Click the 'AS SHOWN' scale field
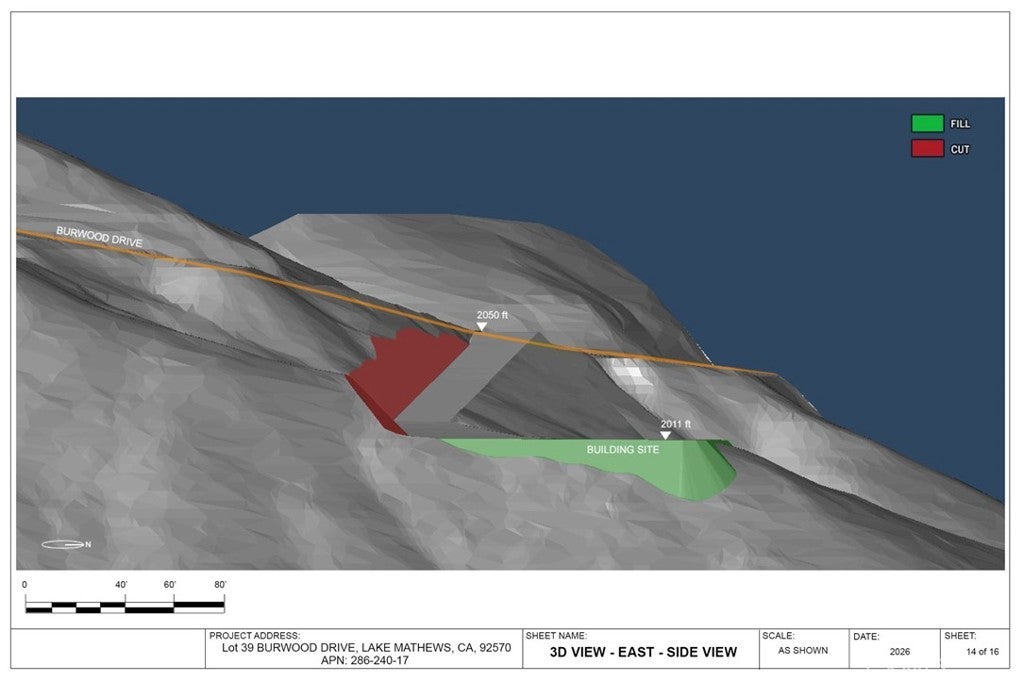The width and height of the screenshot is (1024, 682). (803, 650)
